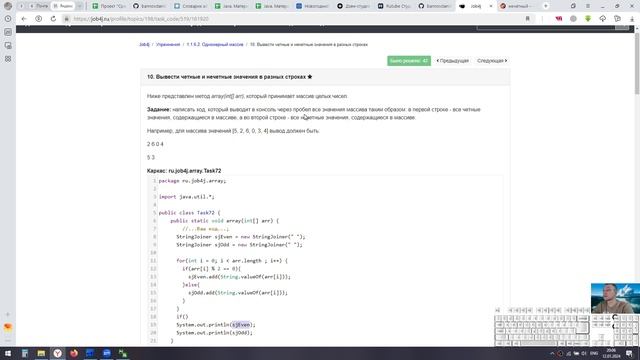Switch to the нечетный search tab
This screenshot has height=360, width=640.
[x=517, y=6]
